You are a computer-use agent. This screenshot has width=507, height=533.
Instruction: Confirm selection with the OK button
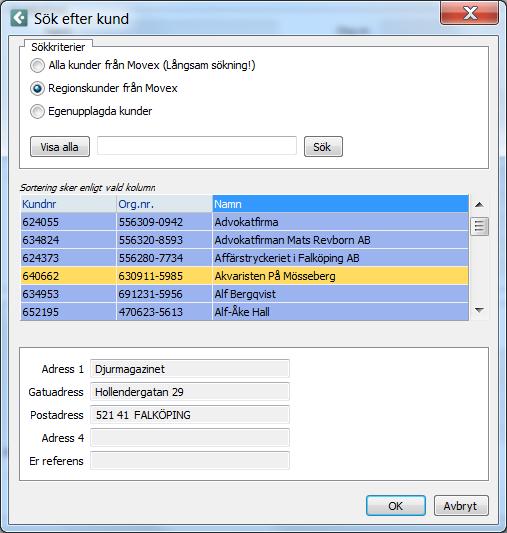[x=396, y=506]
